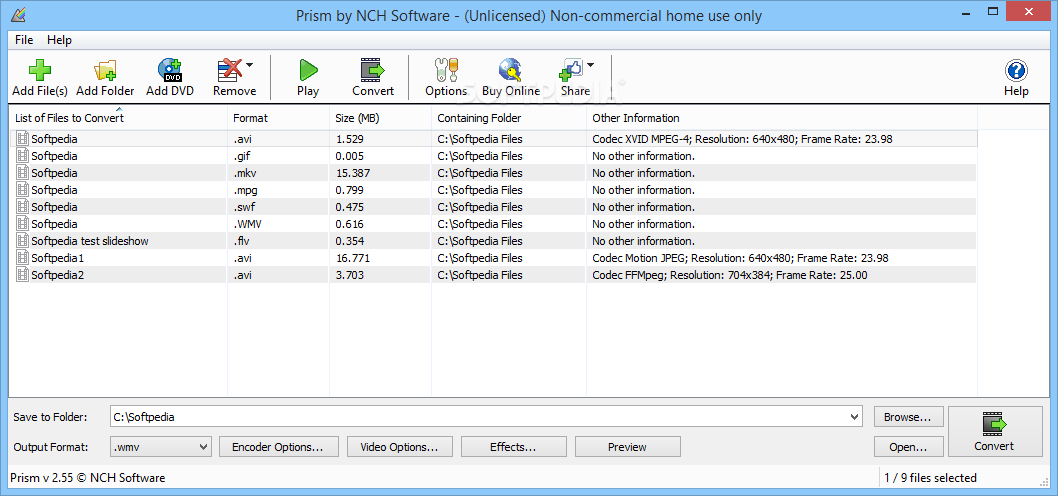Click Codec Motion JPEG information cell

point(740,258)
